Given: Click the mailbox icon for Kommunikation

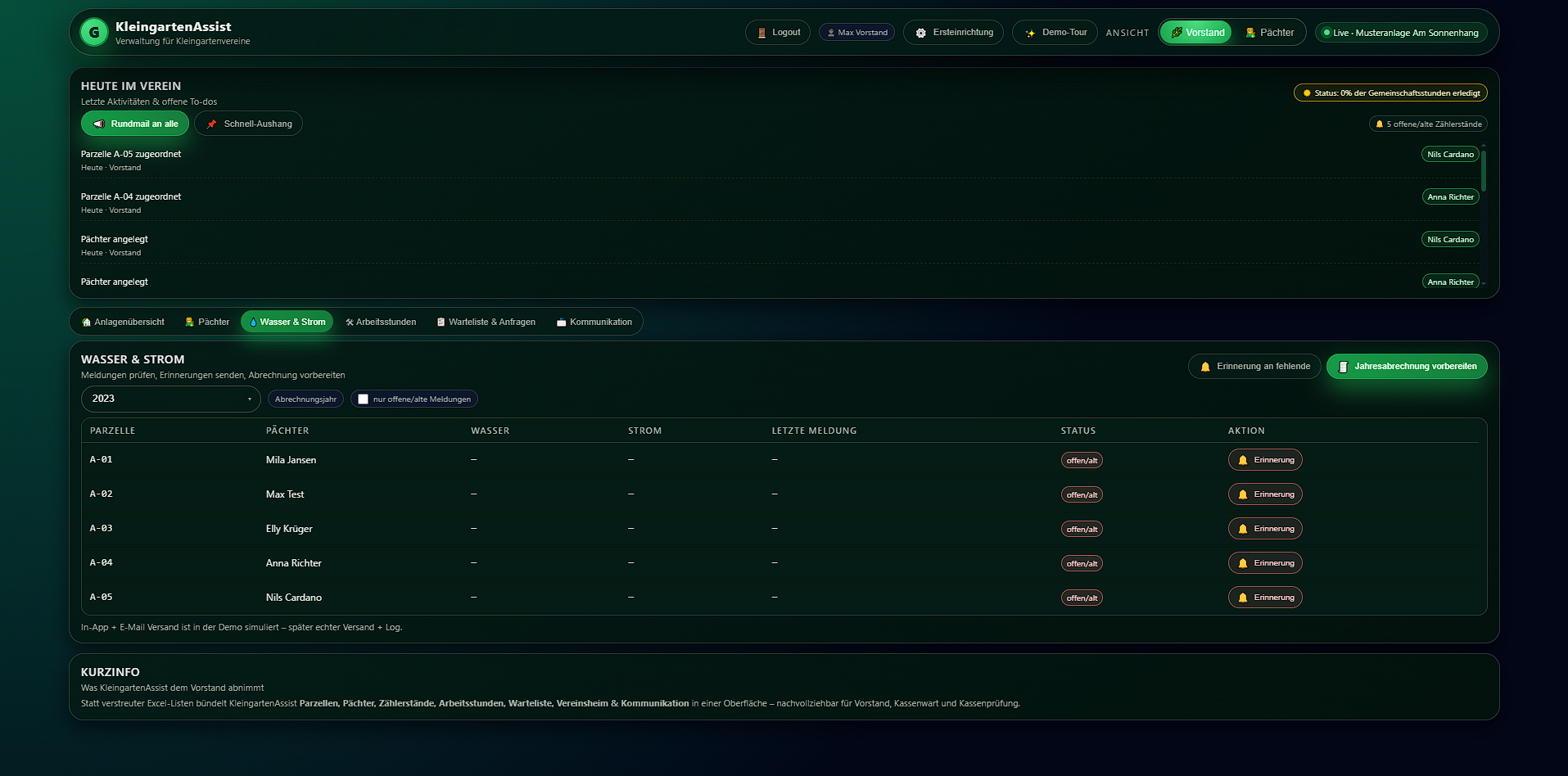Looking at the screenshot, I should click(563, 322).
